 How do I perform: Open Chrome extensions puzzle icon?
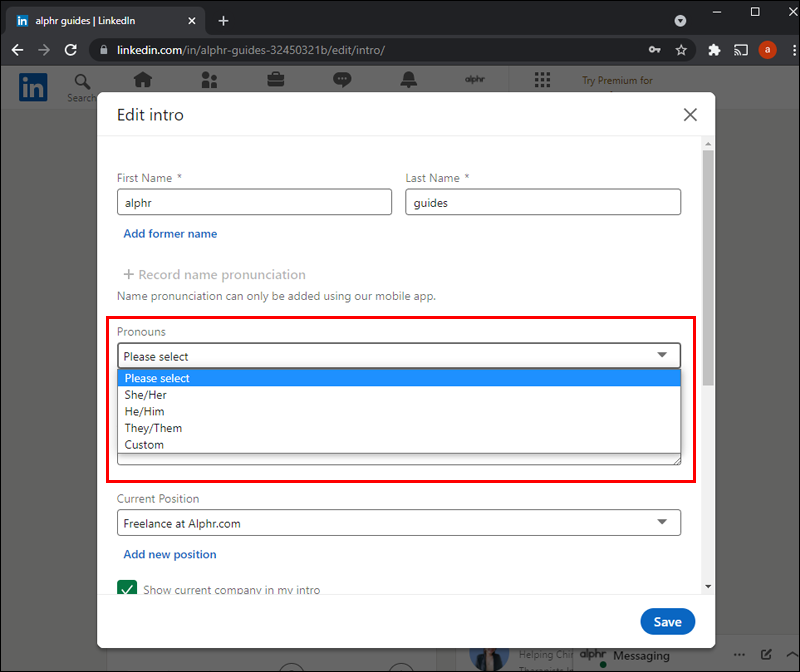(714, 50)
